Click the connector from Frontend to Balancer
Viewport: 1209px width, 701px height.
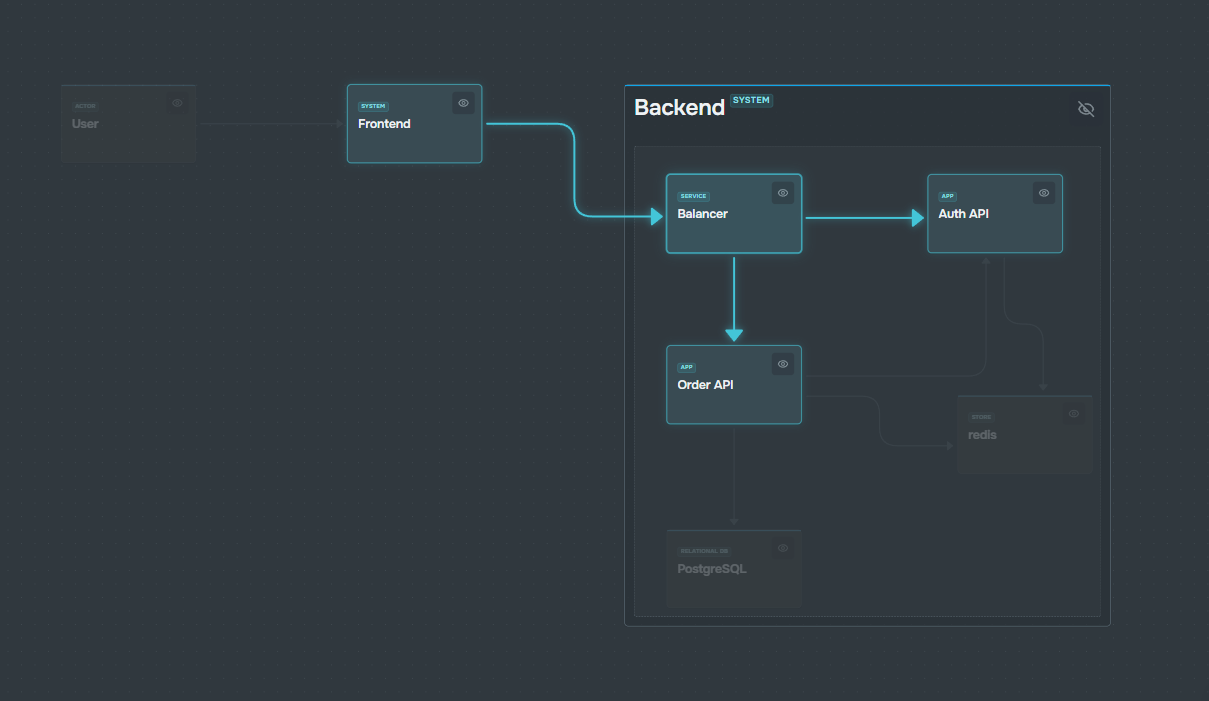point(575,170)
